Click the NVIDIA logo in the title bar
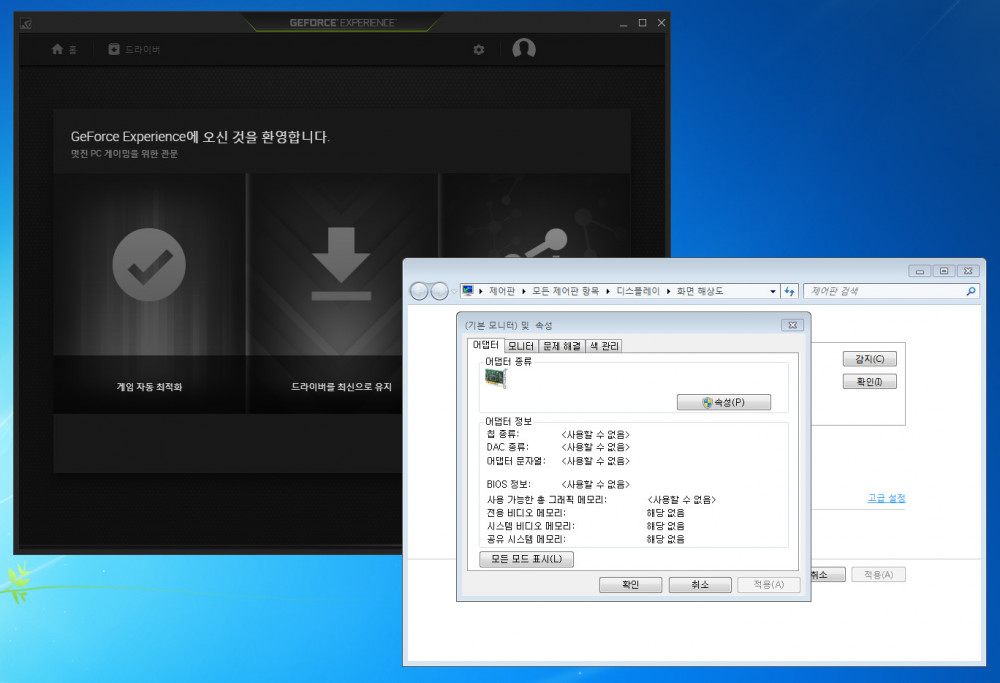The width and height of the screenshot is (1000, 683). coord(25,23)
